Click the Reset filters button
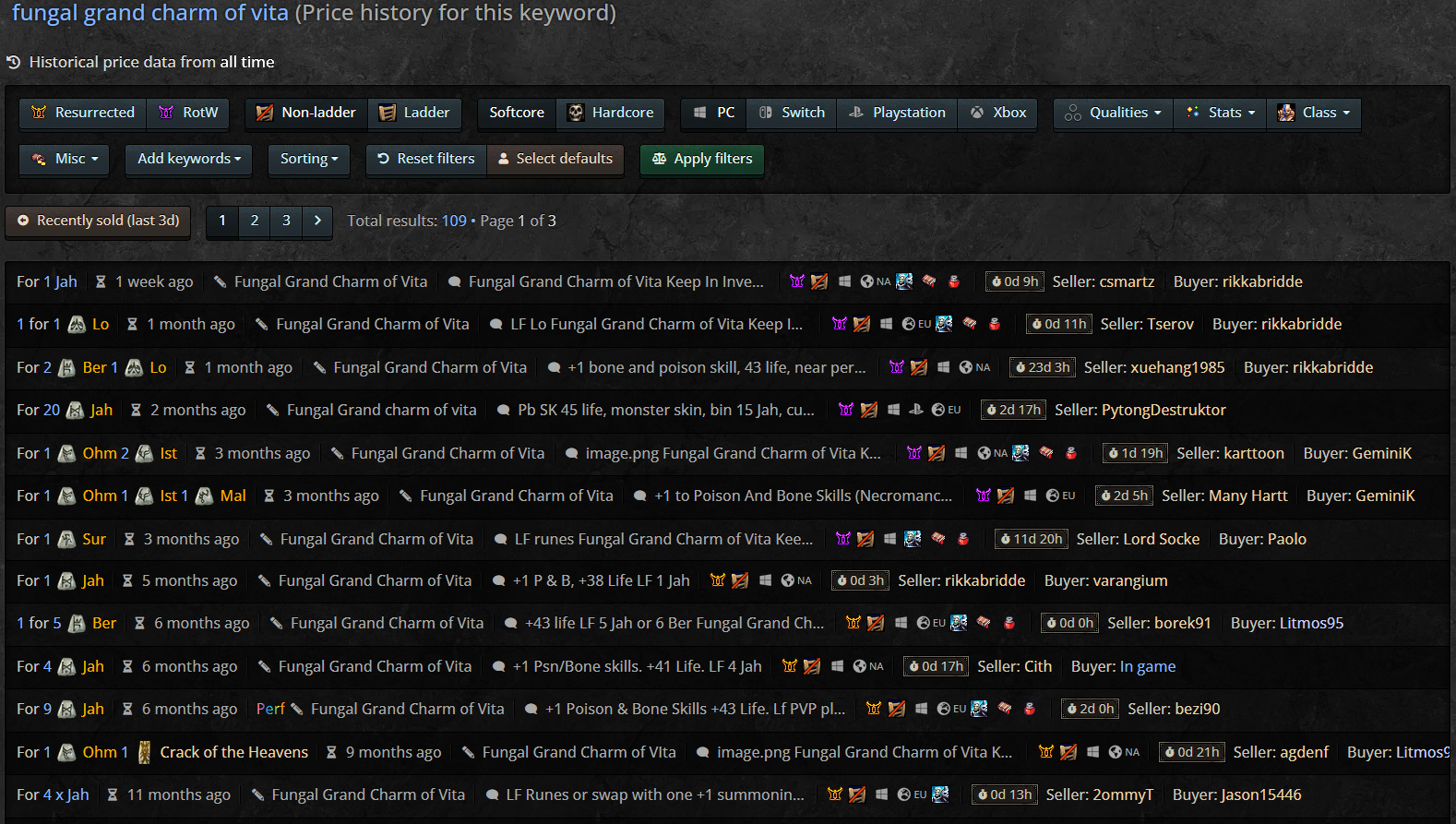The width and height of the screenshot is (1456, 824). [426, 159]
